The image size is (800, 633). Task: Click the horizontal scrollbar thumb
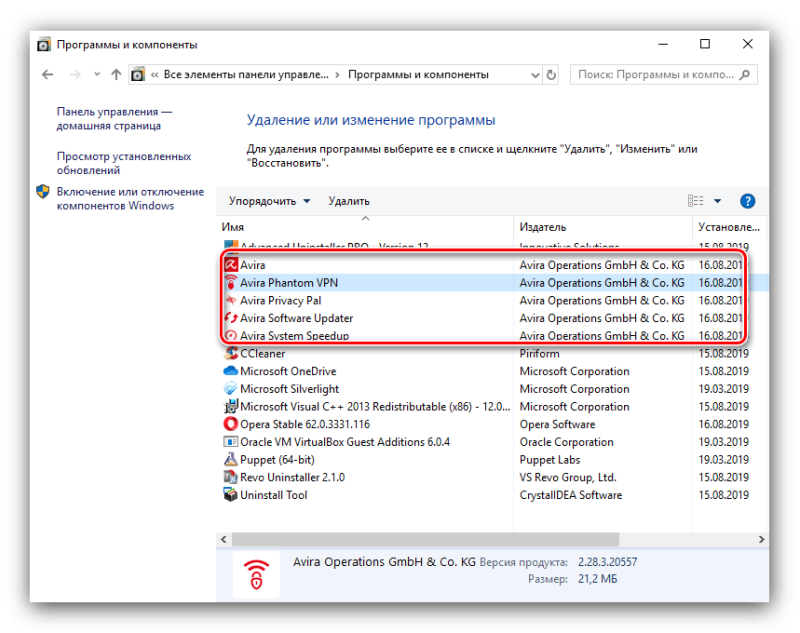tap(426, 539)
